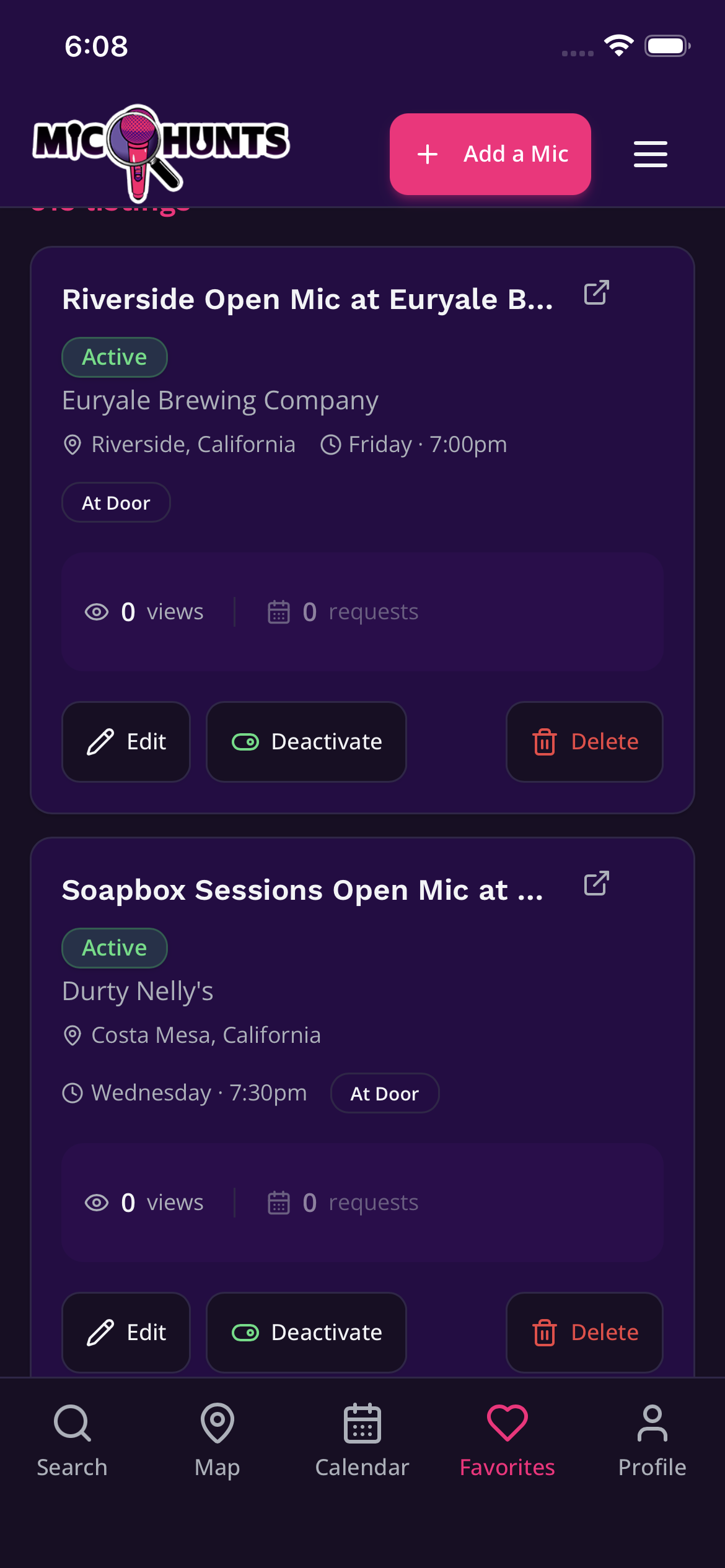This screenshot has width=725, height=1568.
Task: Go to the Profile tab
Action: [652, 1440]
